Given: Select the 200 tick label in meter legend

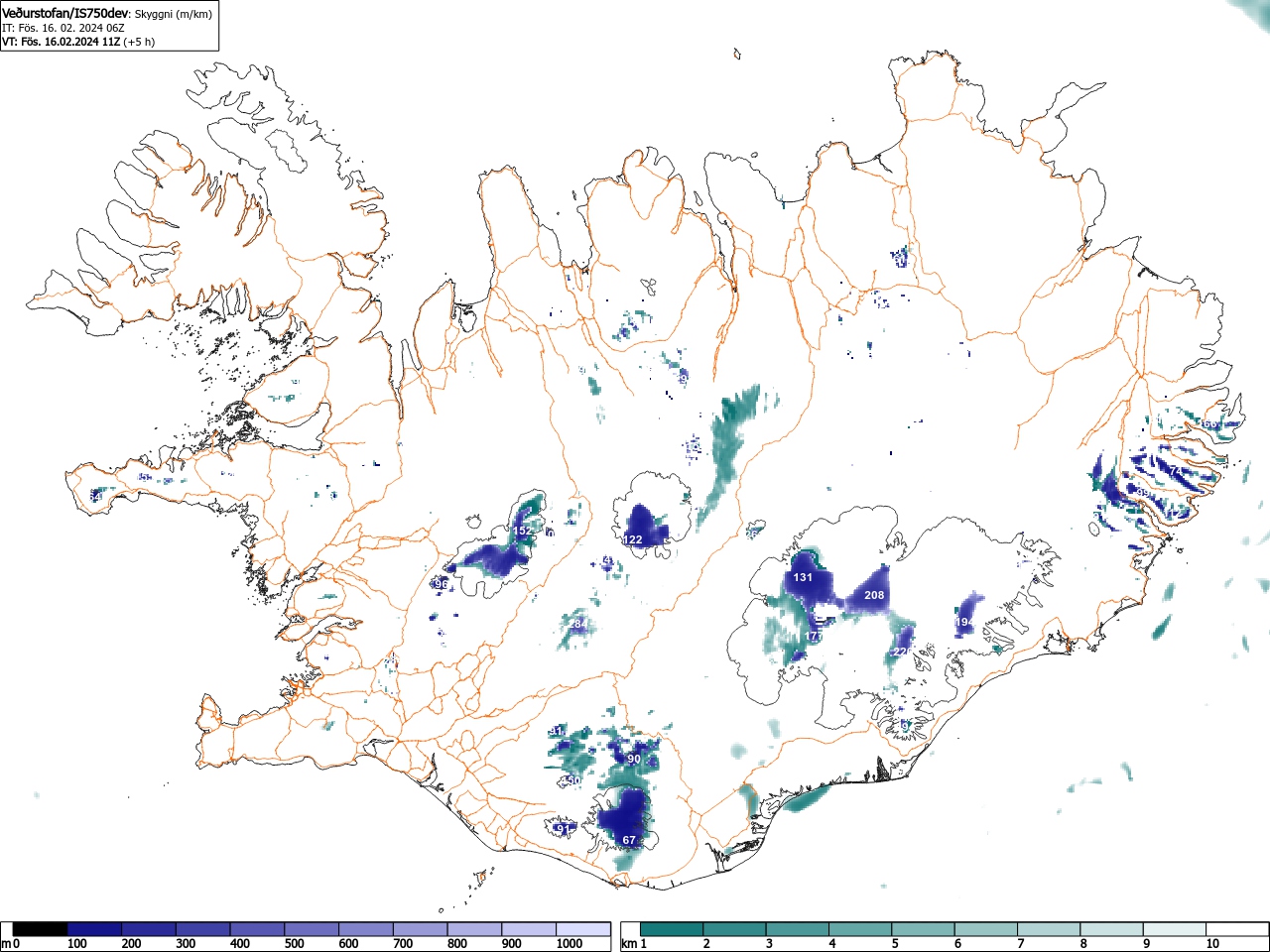Looking at the screenshot, I should (x=131, y=944).
